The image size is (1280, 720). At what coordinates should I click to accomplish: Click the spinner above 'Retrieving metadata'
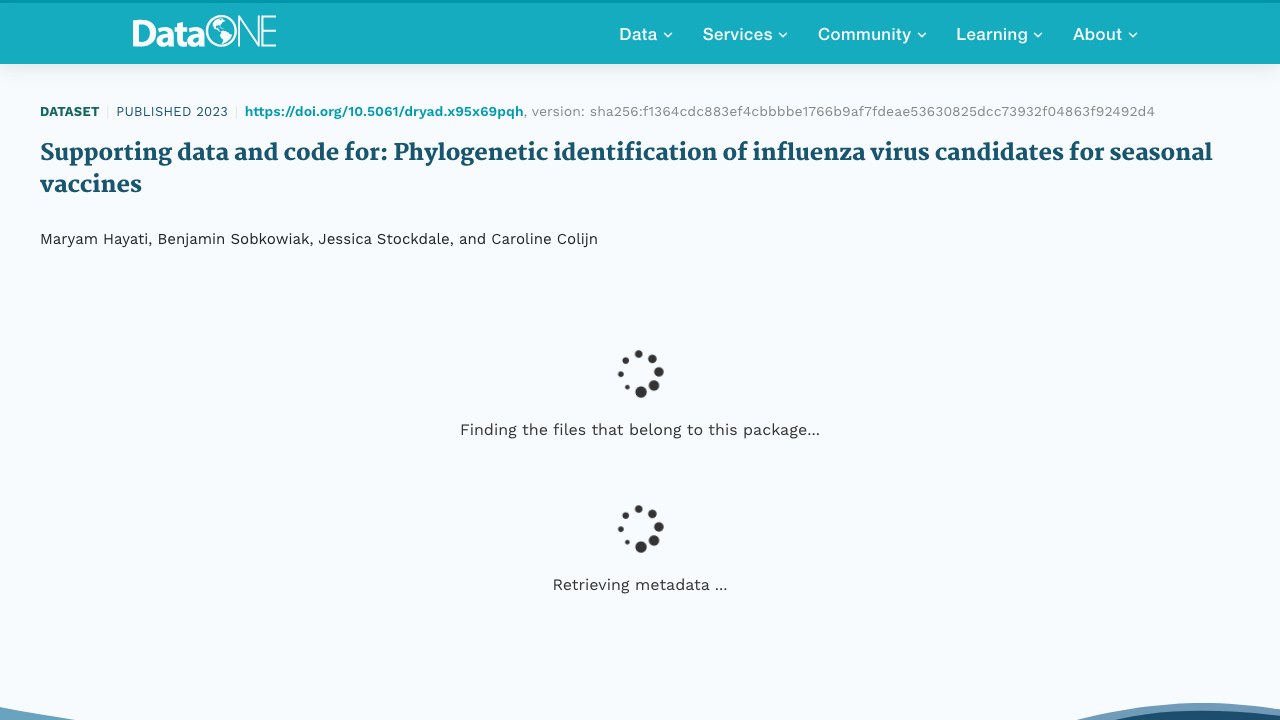(640, 529)
